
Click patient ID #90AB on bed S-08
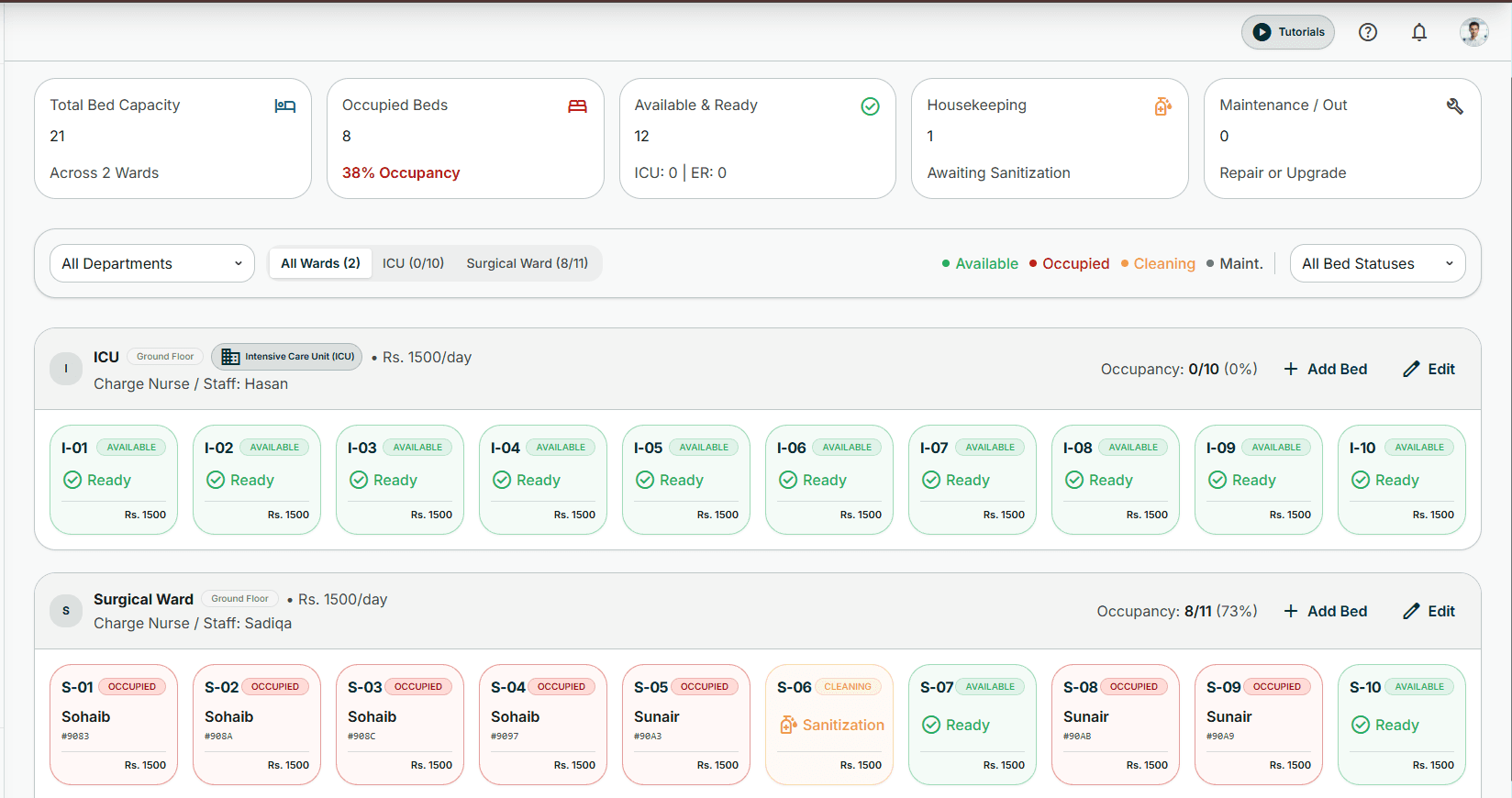(1077, 737)
